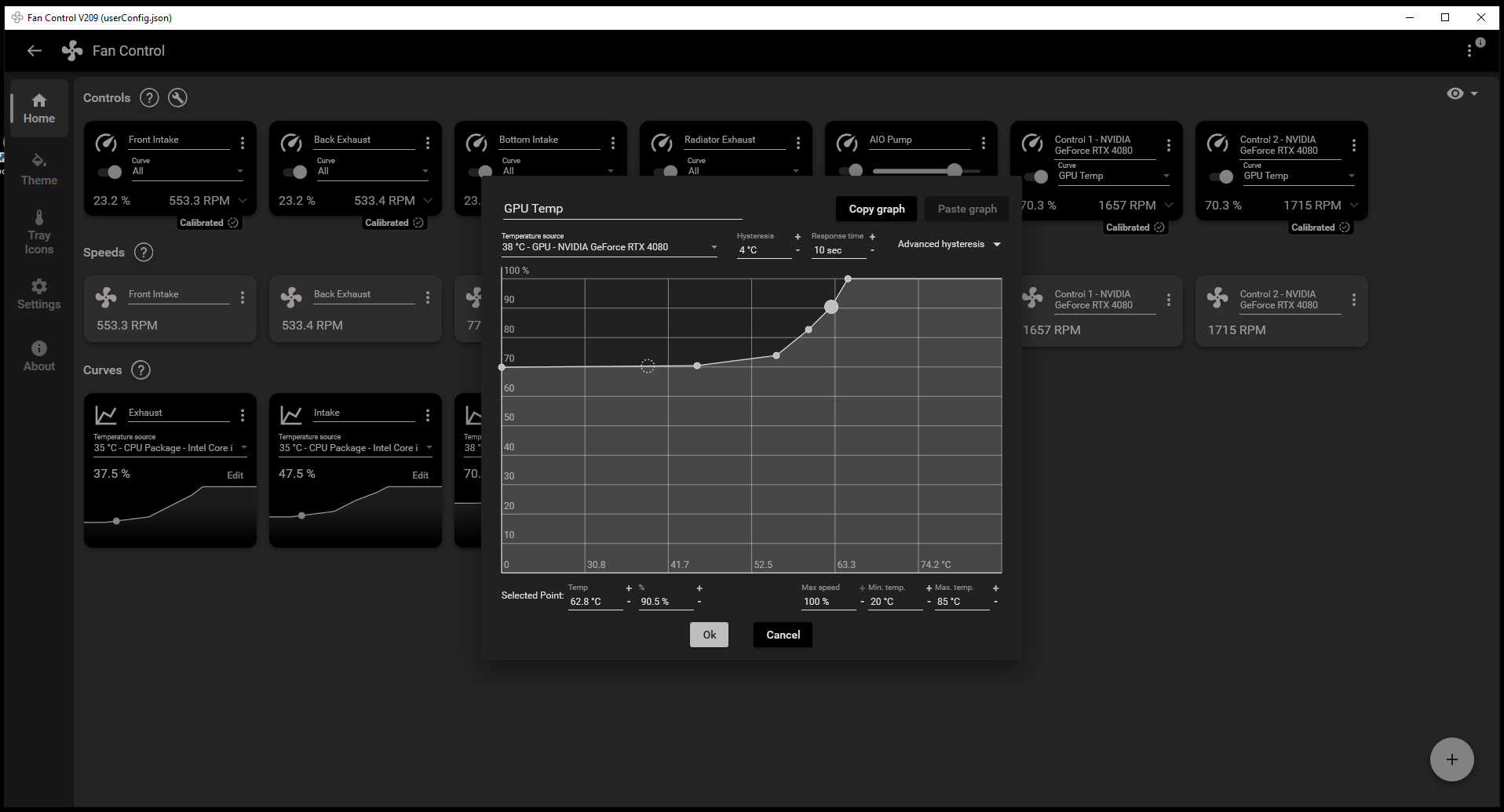Click the Copy graph button
The height and width of the screenshot is (812, 1504).
(877, 209)
